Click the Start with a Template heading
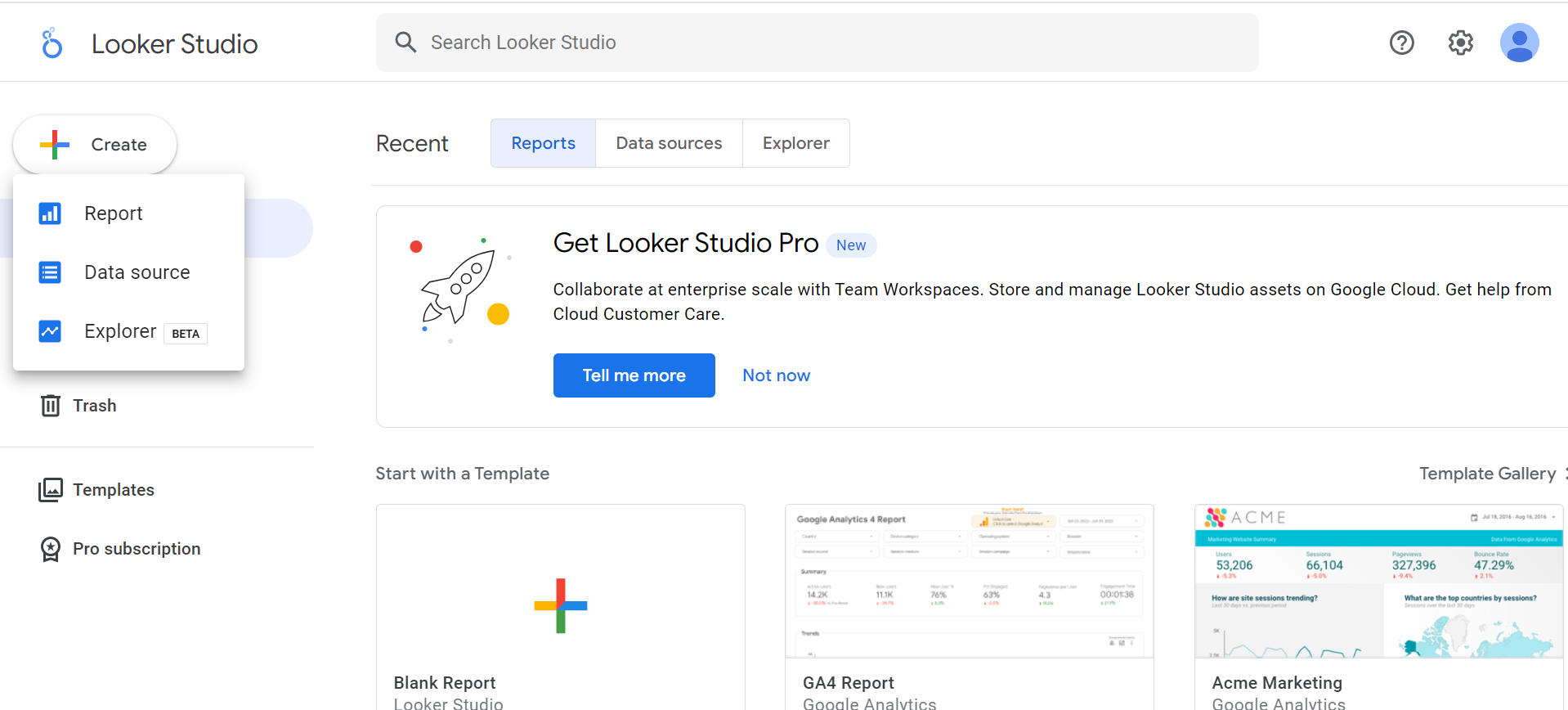 pyautogui.click(x=463, y=474)
